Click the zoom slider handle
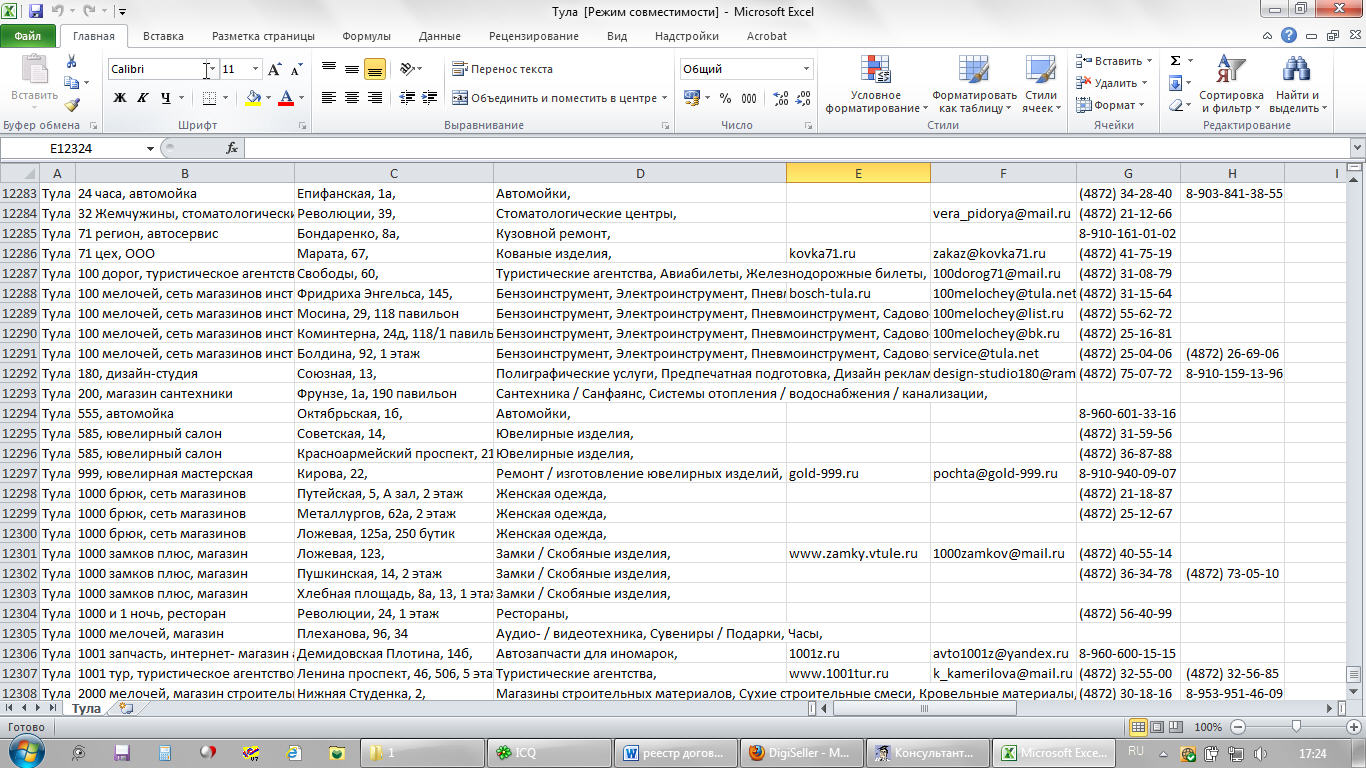Image resolution: width=1366 pixels, height=768 pixels. click(1296, 727)
